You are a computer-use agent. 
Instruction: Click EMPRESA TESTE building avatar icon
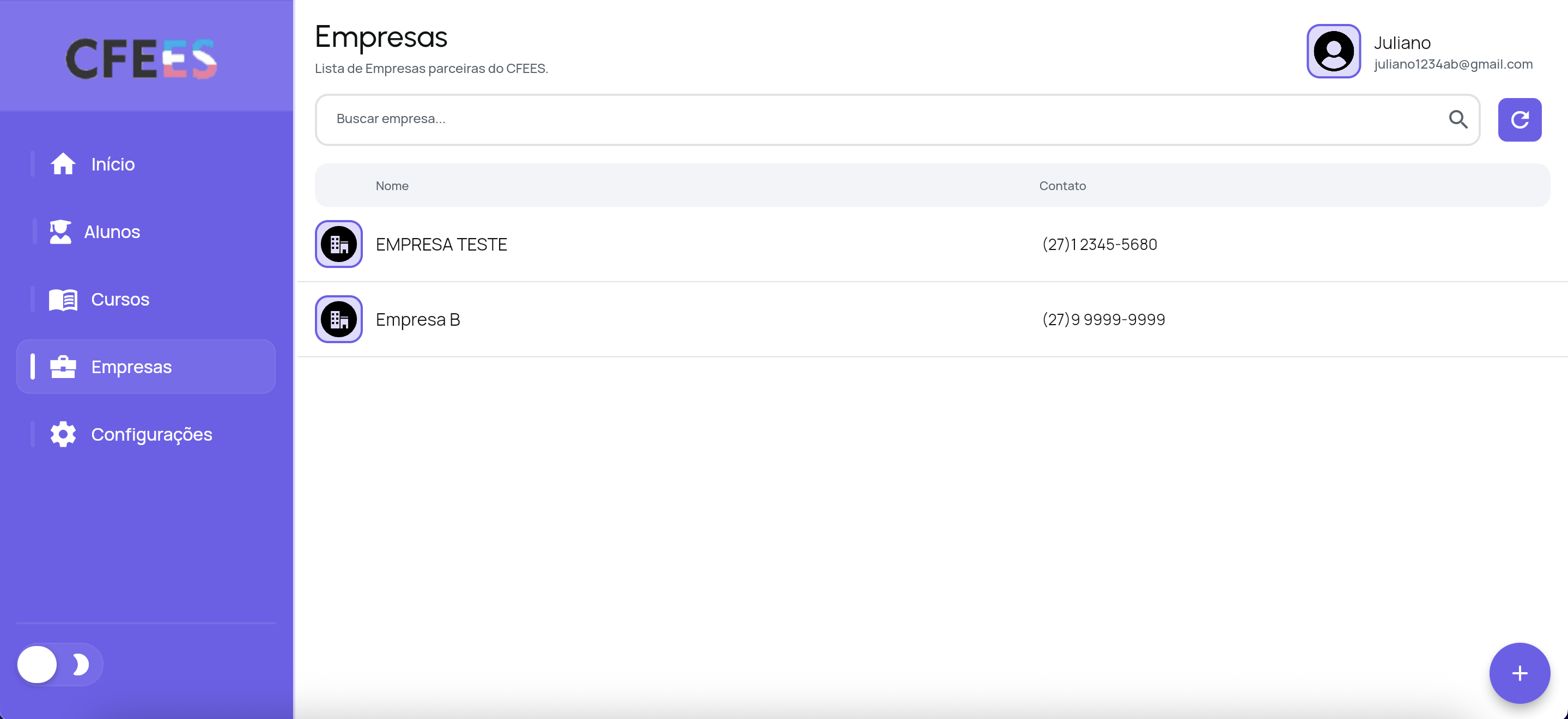pos(338,244)
